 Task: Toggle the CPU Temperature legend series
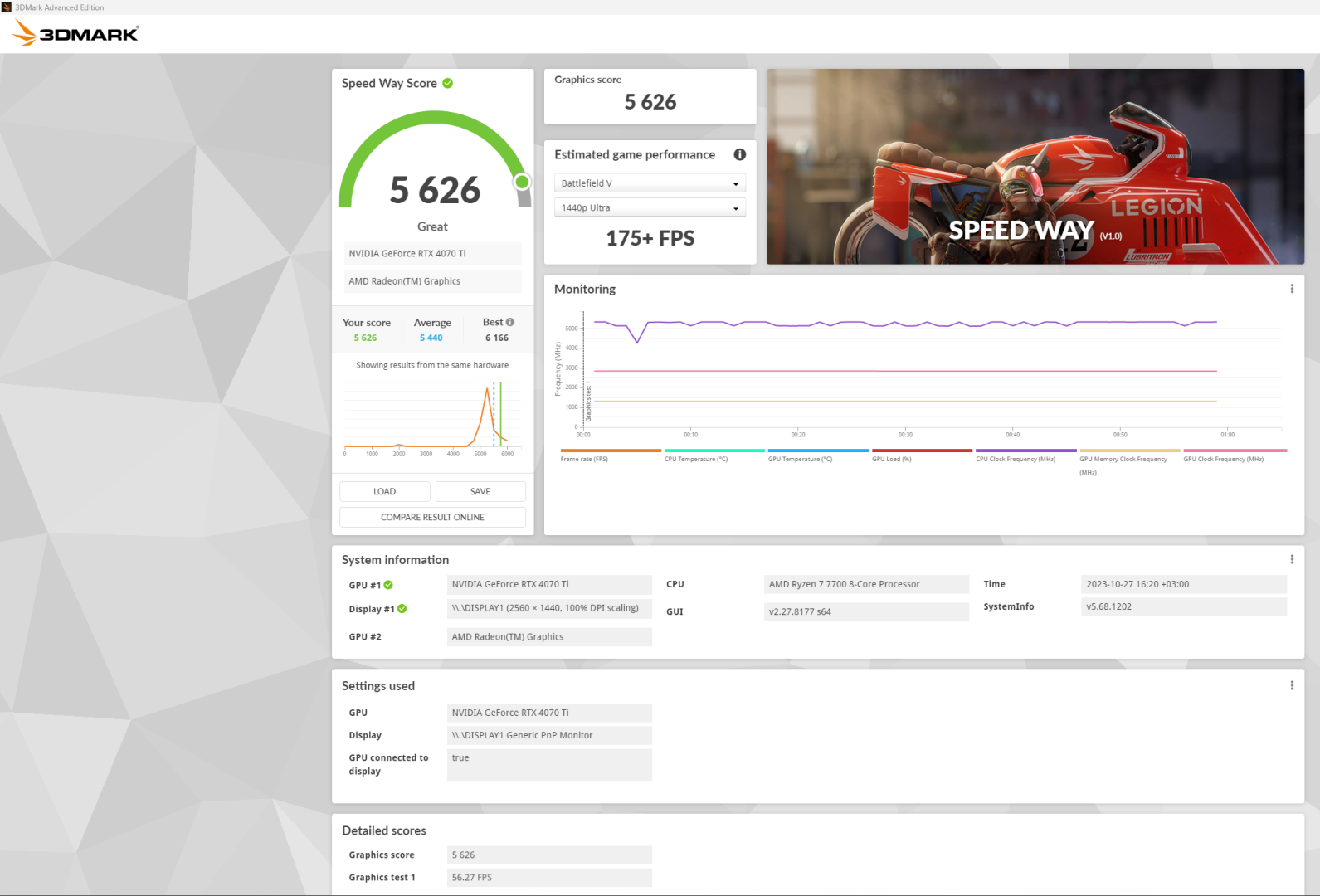pyautogui.click(x=714, y=455)
